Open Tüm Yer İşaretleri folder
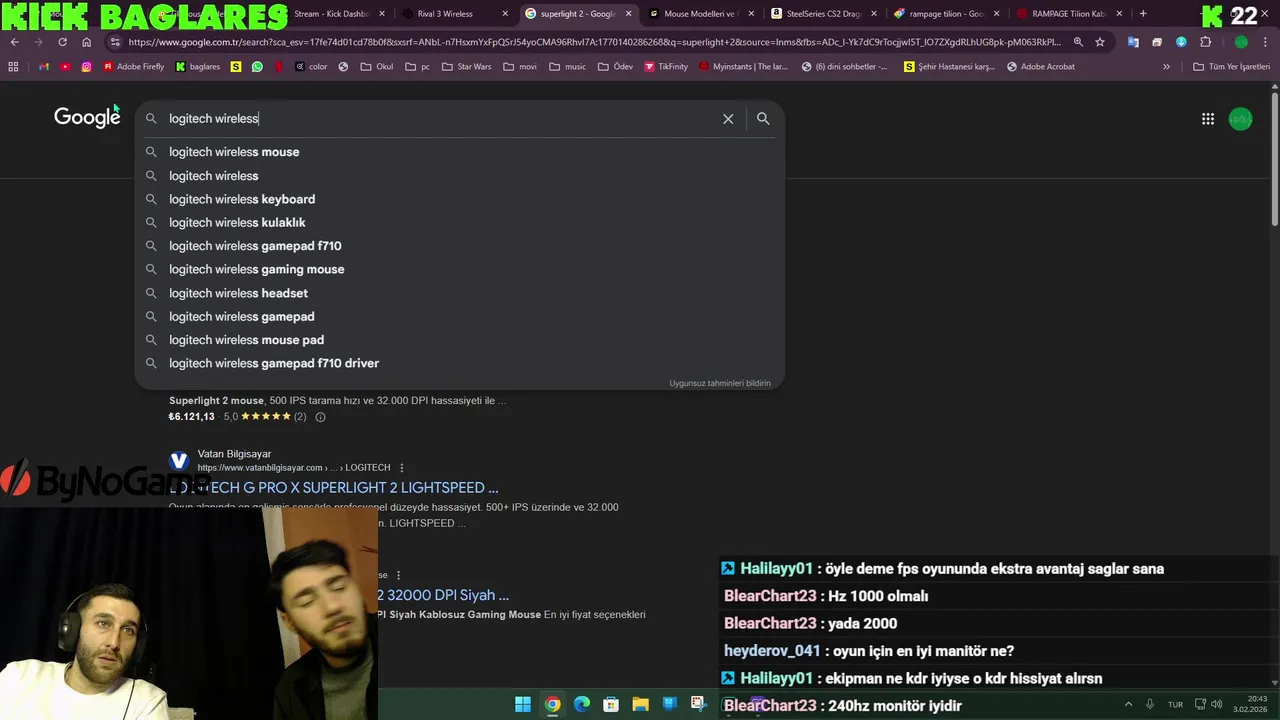 click(1231, 67)
